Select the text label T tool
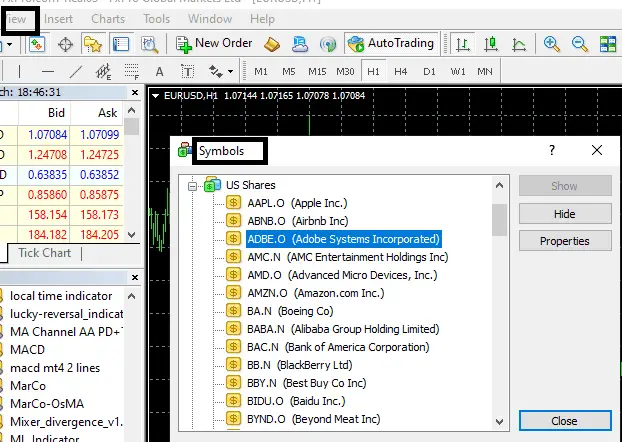 click(x=188, y=72)
